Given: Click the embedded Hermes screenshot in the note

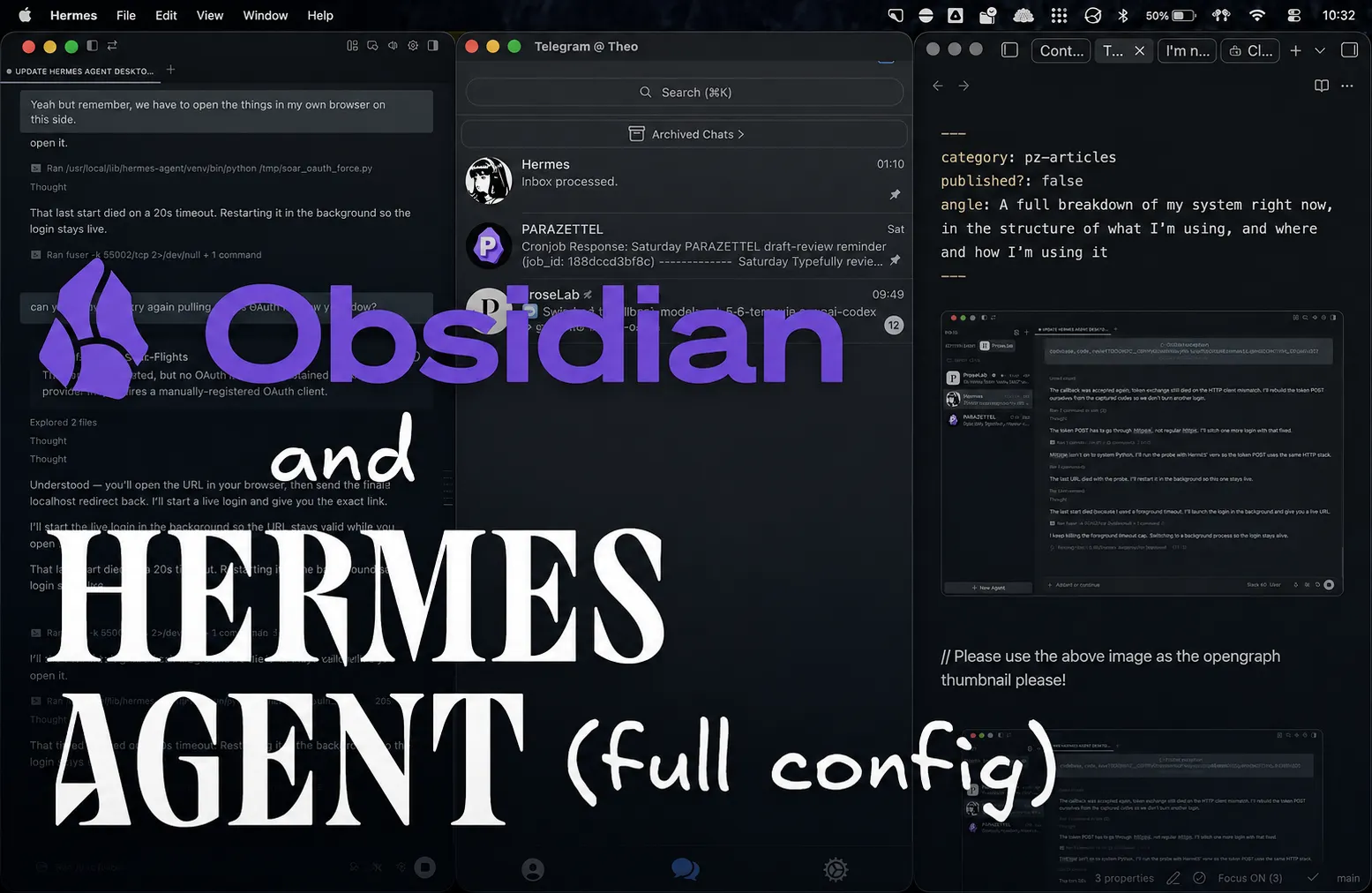Looking at the screenshot, I should tap(1142, 454).
